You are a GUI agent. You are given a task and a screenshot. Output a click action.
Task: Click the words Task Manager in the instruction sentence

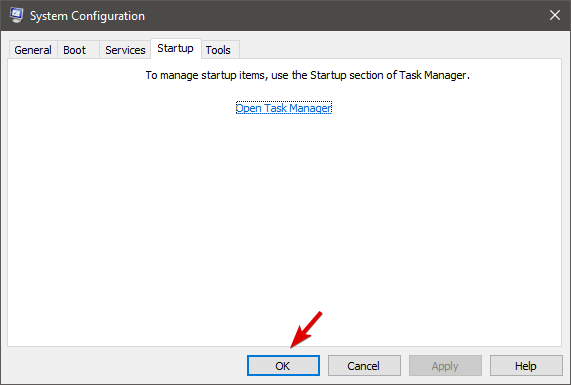coord(433,75)
